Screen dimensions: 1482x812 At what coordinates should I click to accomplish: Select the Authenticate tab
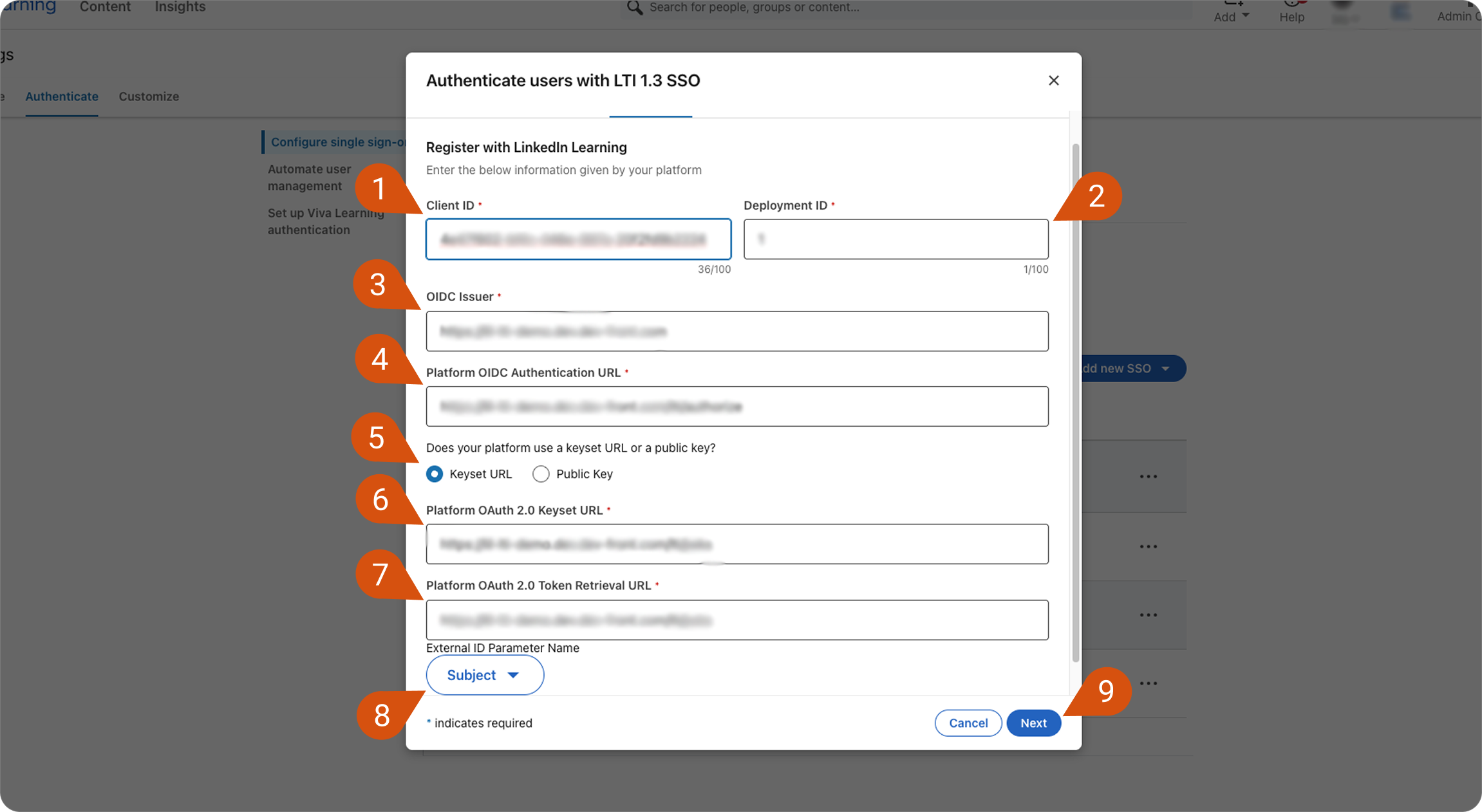[62, 97]
